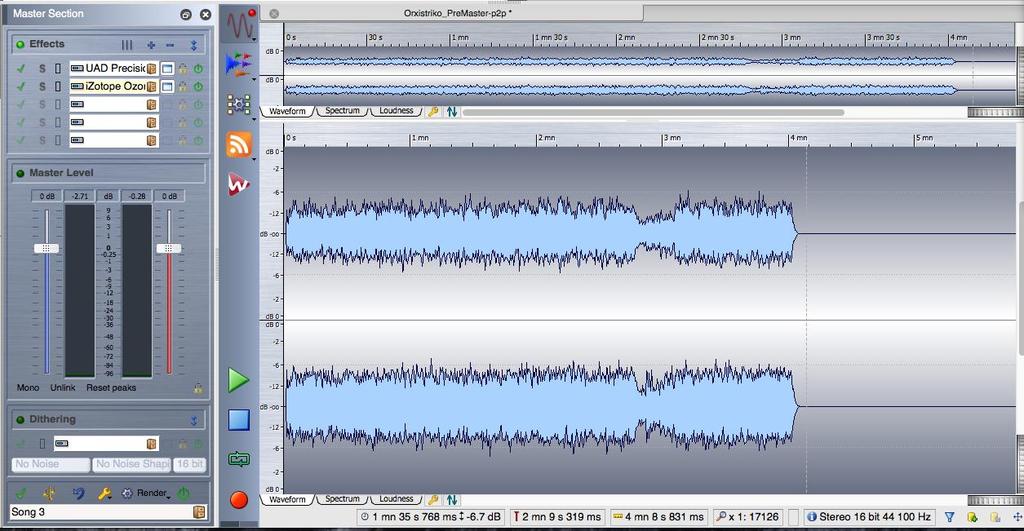Click sync arrows icon beside lower Loudness tab

click(451, 500)
